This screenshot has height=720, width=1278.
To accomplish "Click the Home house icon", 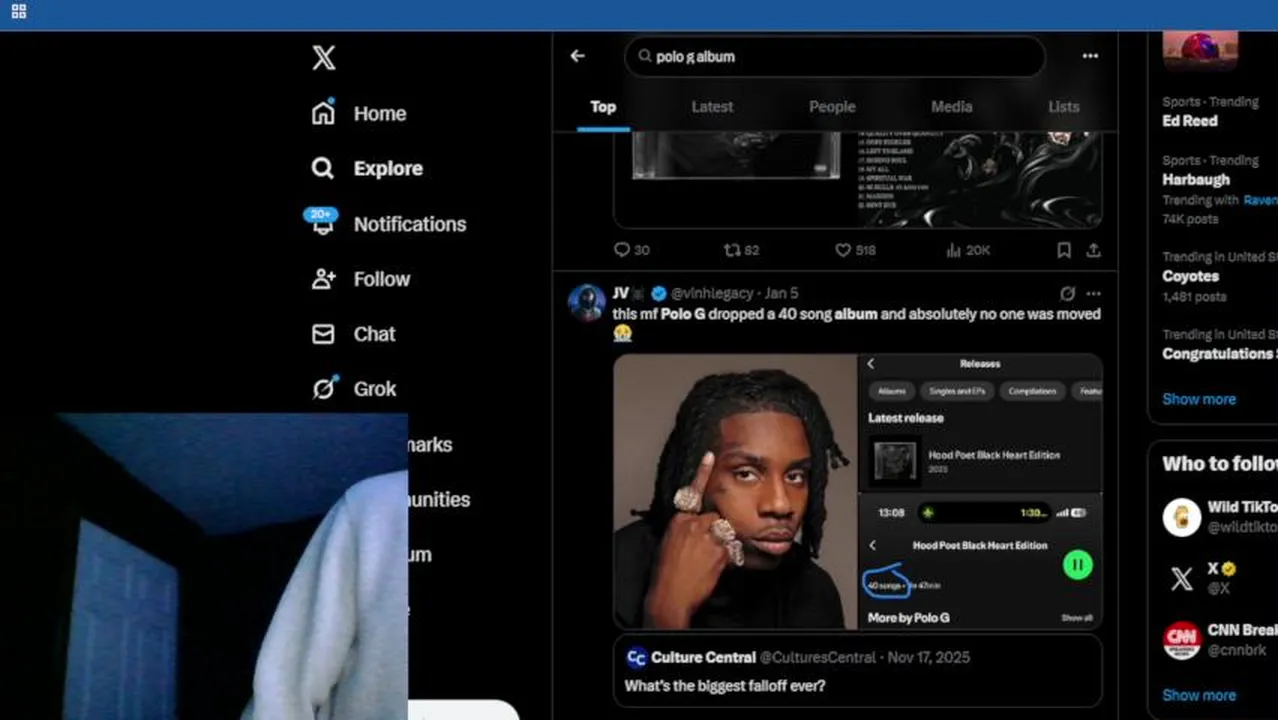I will [x=323, y=113].
